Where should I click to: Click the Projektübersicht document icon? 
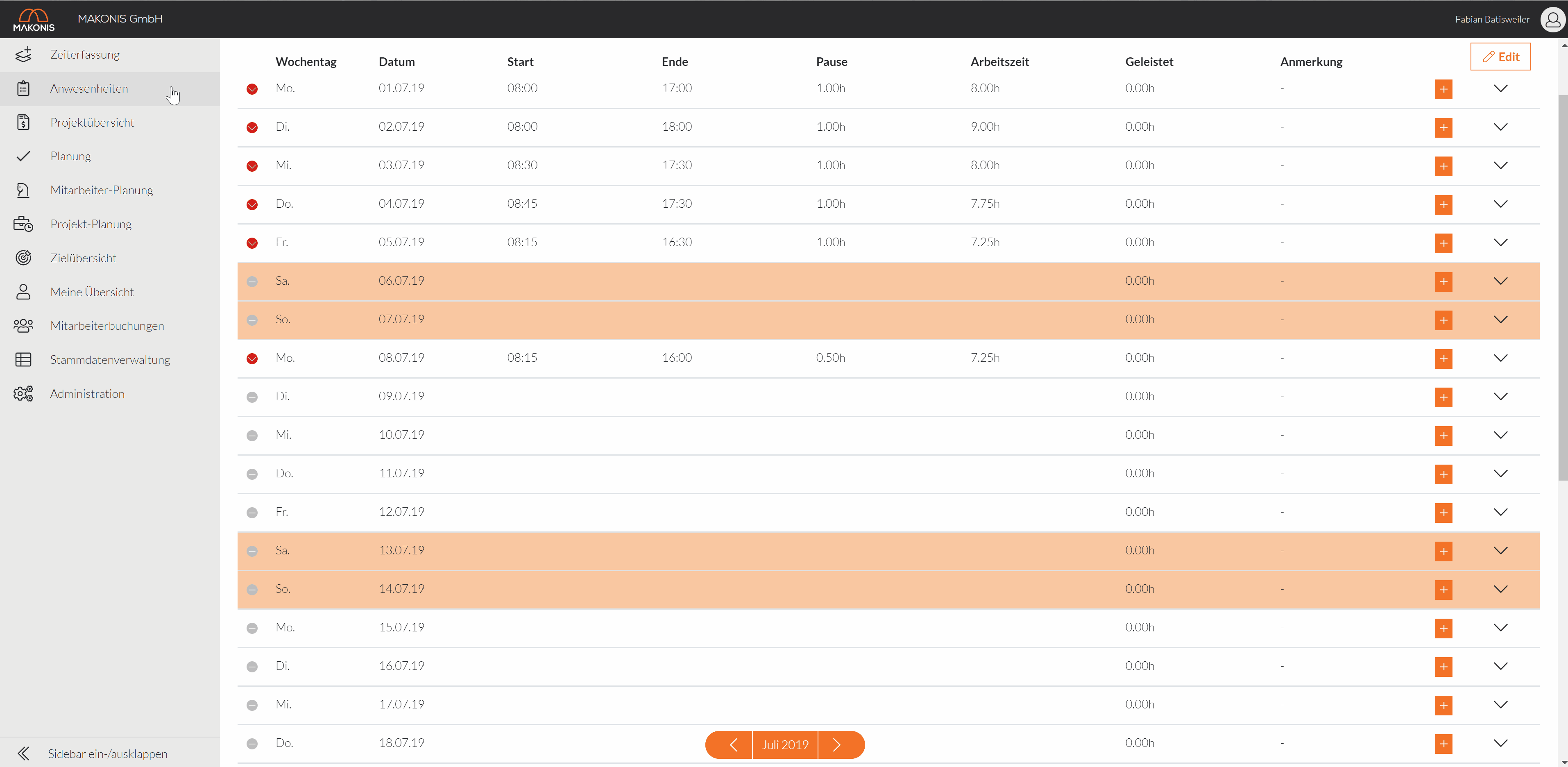point(23,123)
